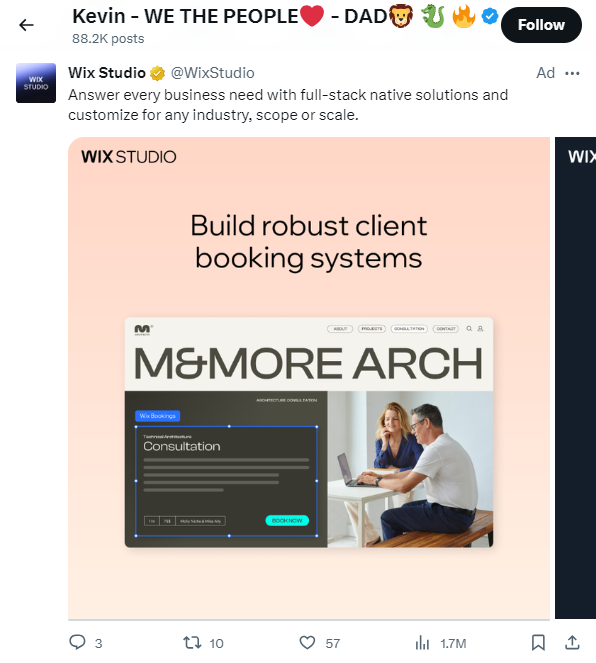Image resolution: width=596 pixels, height=663 pixels.
Task: Click the back arrow icon
Action: tap(26, 25)
